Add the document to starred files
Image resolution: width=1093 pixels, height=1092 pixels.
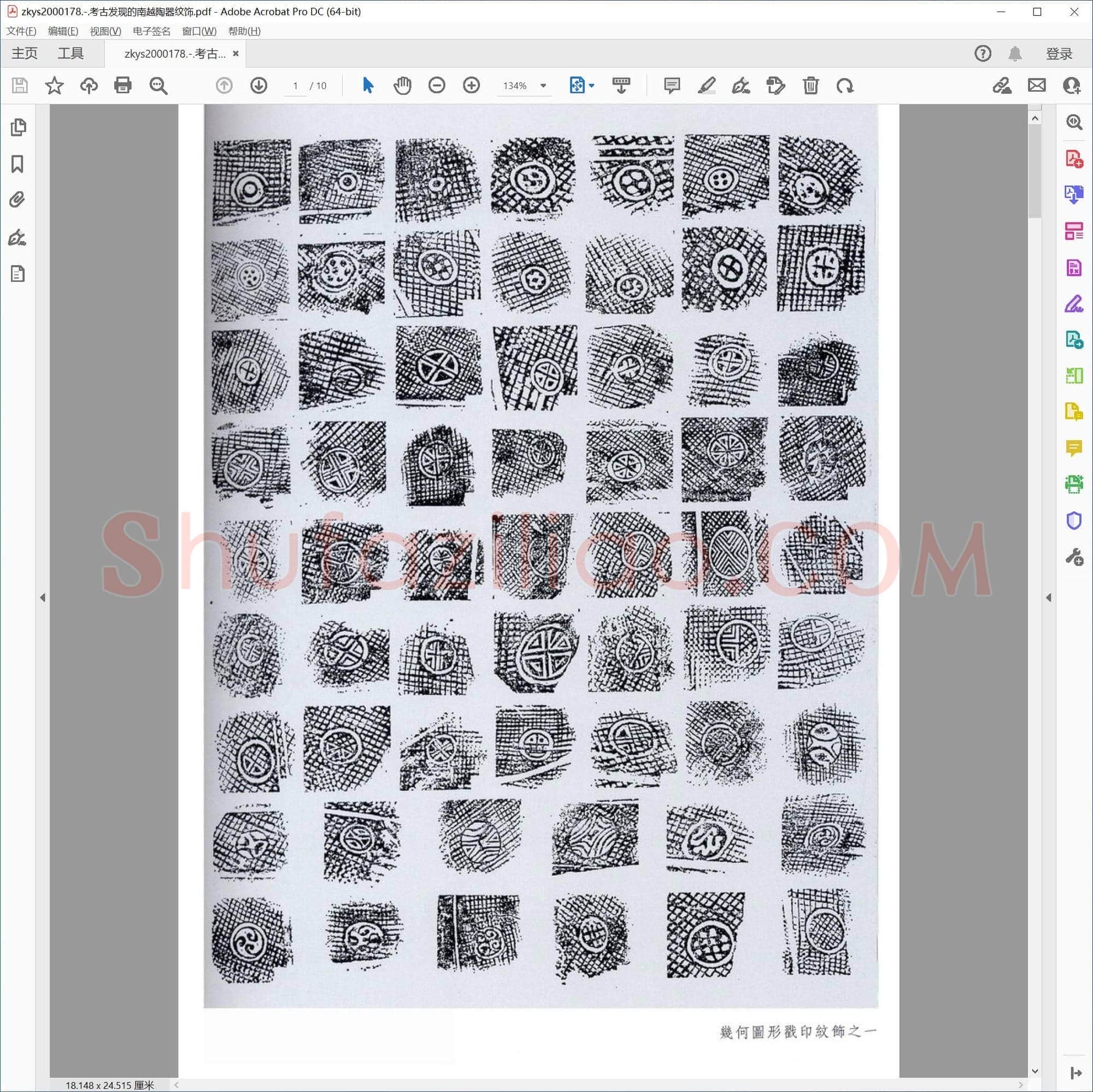tap(54, 85)
